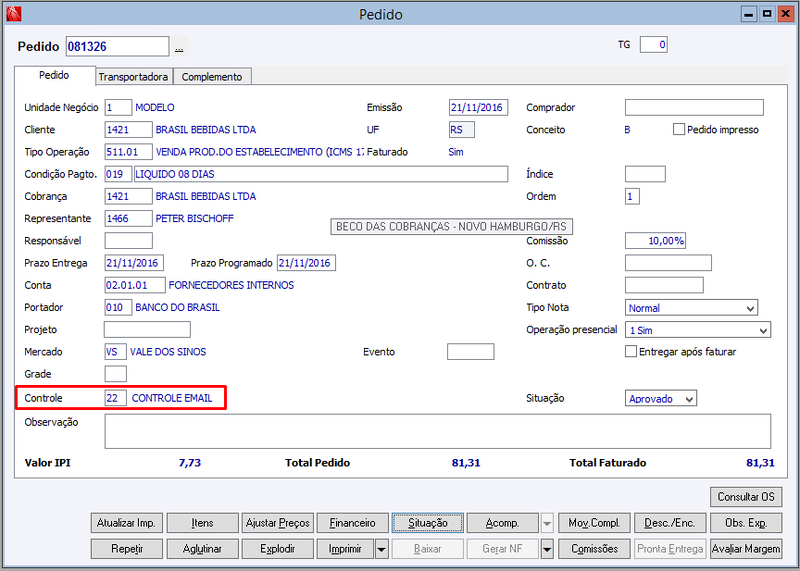Focus the Cobrança code field
This screenshot has width=800, height=571.
128,196
